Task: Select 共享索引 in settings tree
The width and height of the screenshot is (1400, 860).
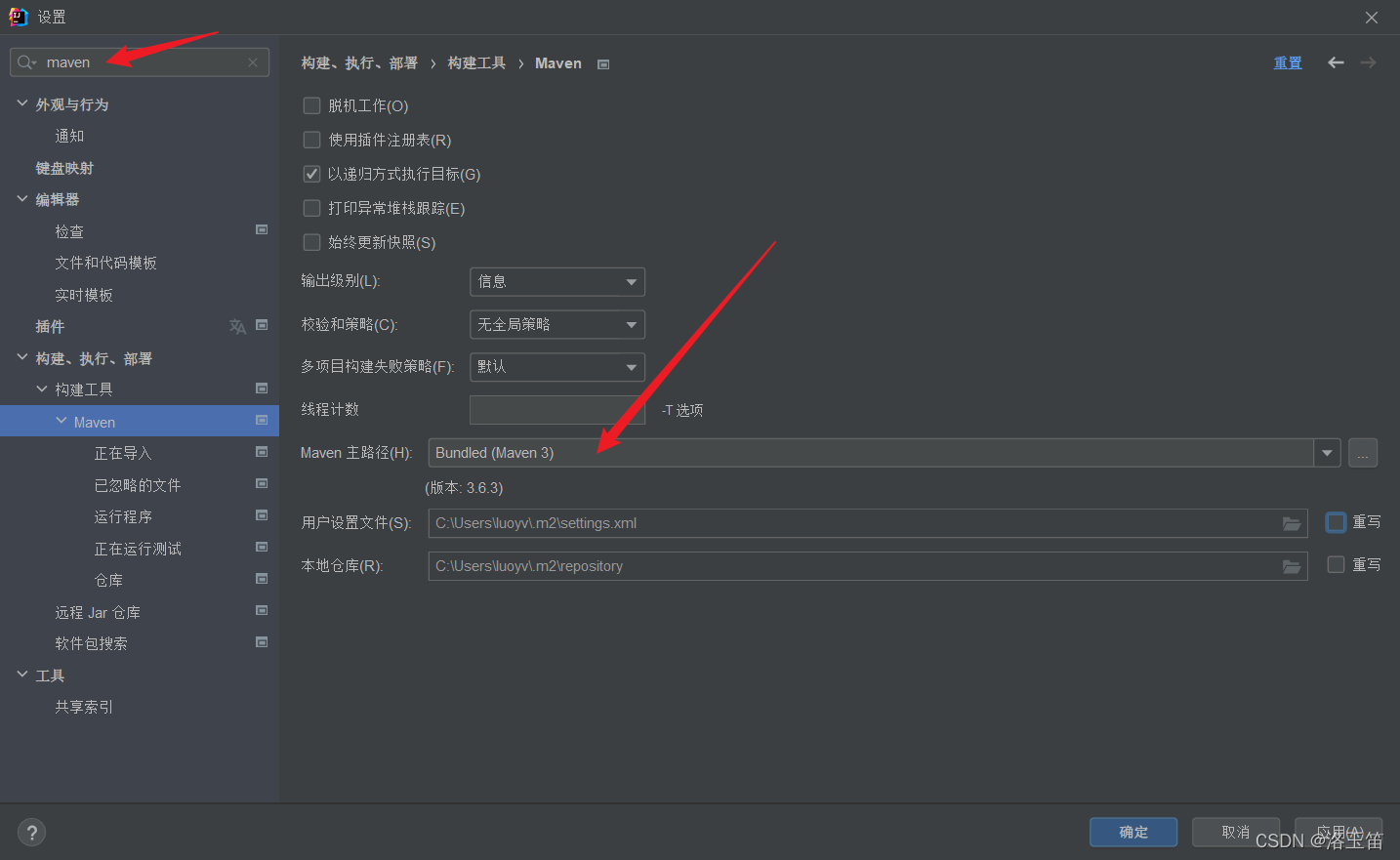Action: (x=84, y=707)
